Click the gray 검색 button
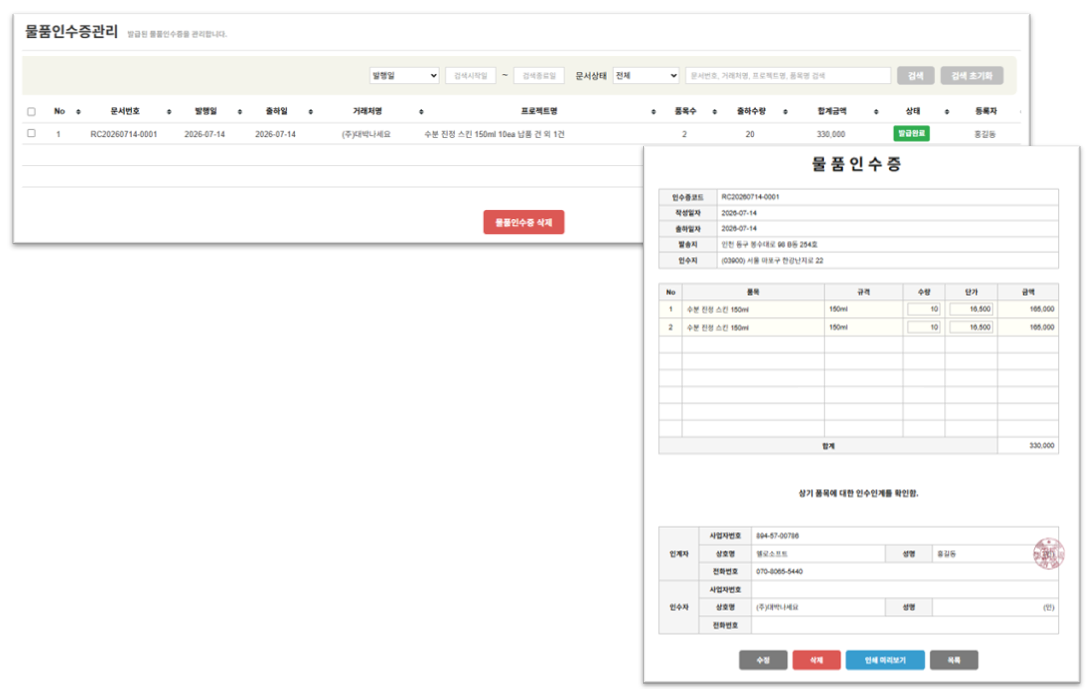This screenshot has height=689, width=1092. point(915,75)
